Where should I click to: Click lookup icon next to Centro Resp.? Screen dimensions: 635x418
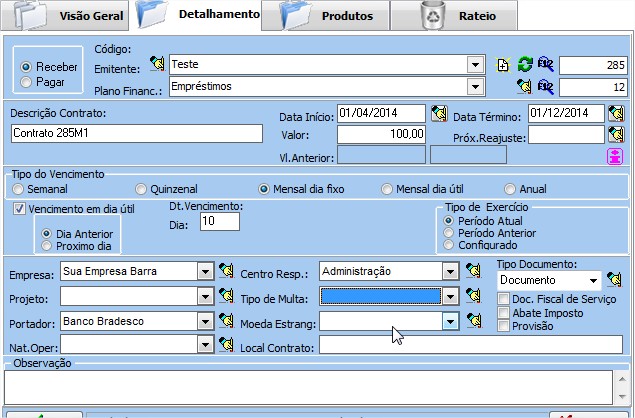click(475, 271)
